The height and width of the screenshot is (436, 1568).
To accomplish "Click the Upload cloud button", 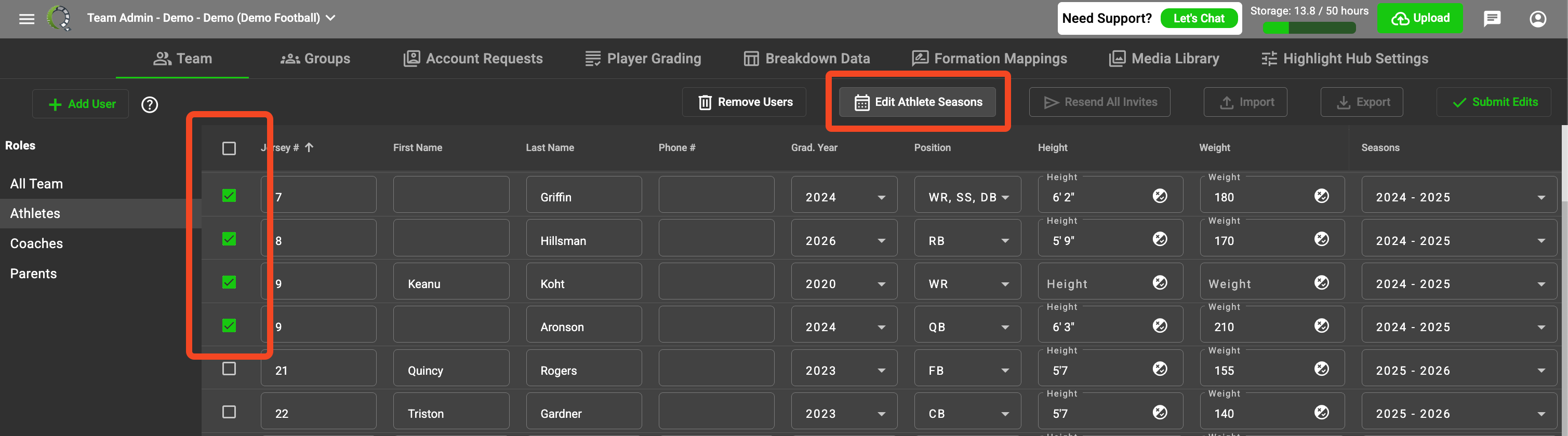I will pyautogui.click(x=1419, y=18).
